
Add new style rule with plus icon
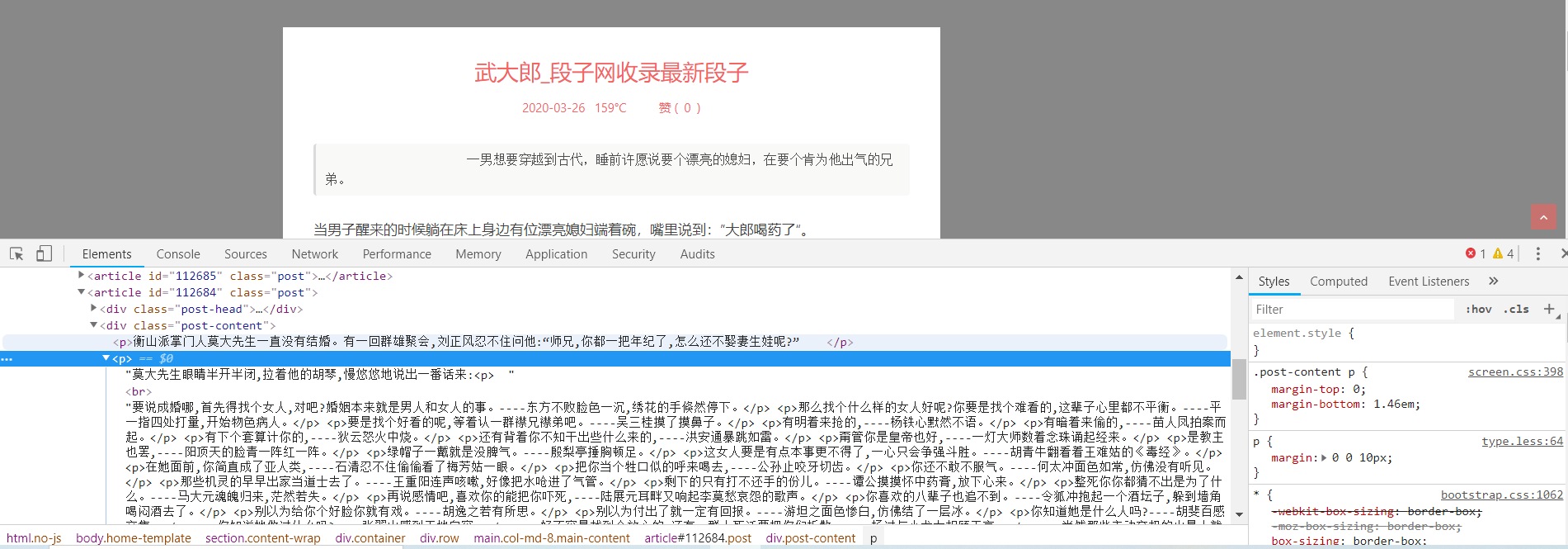pos(1549,309)
